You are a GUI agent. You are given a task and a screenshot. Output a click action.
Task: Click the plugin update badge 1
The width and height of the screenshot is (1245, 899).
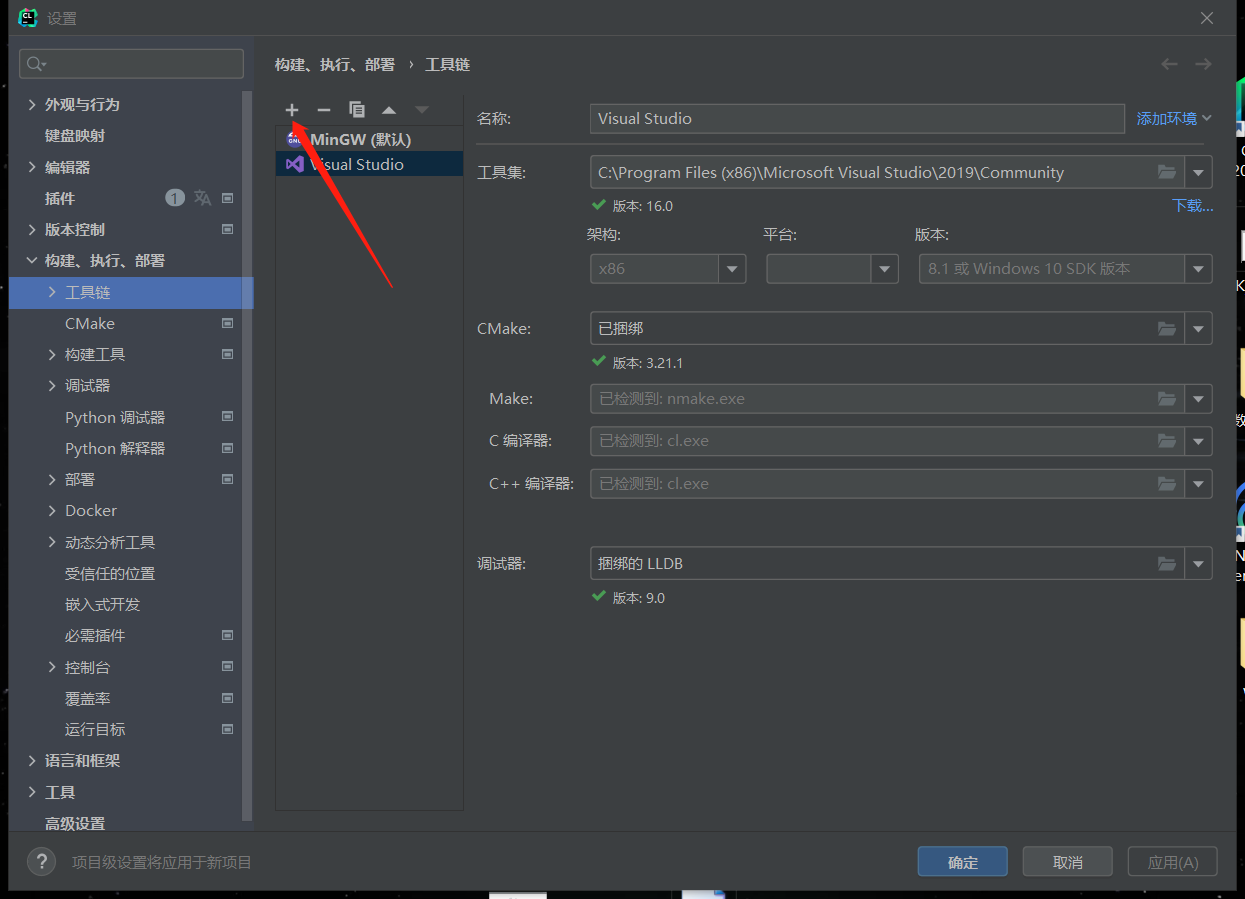coord(175,198)
